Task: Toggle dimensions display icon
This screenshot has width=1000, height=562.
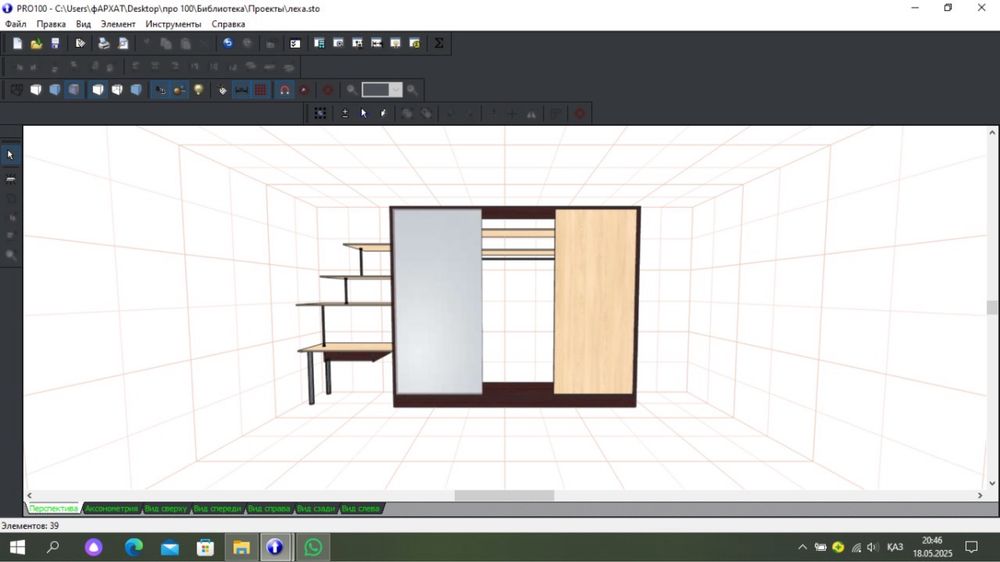Action: [242, 90]
